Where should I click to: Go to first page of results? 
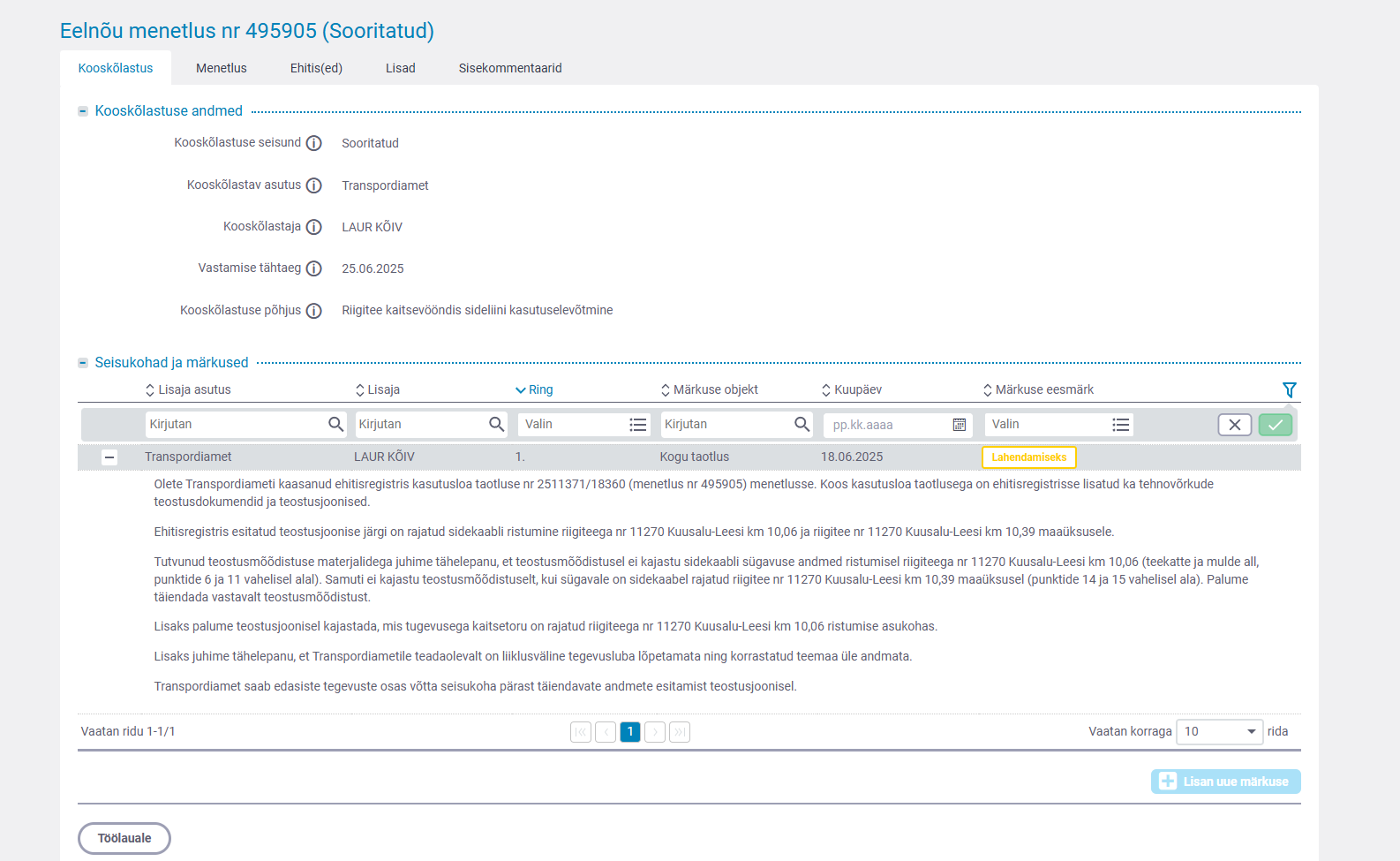click(581, 732)
